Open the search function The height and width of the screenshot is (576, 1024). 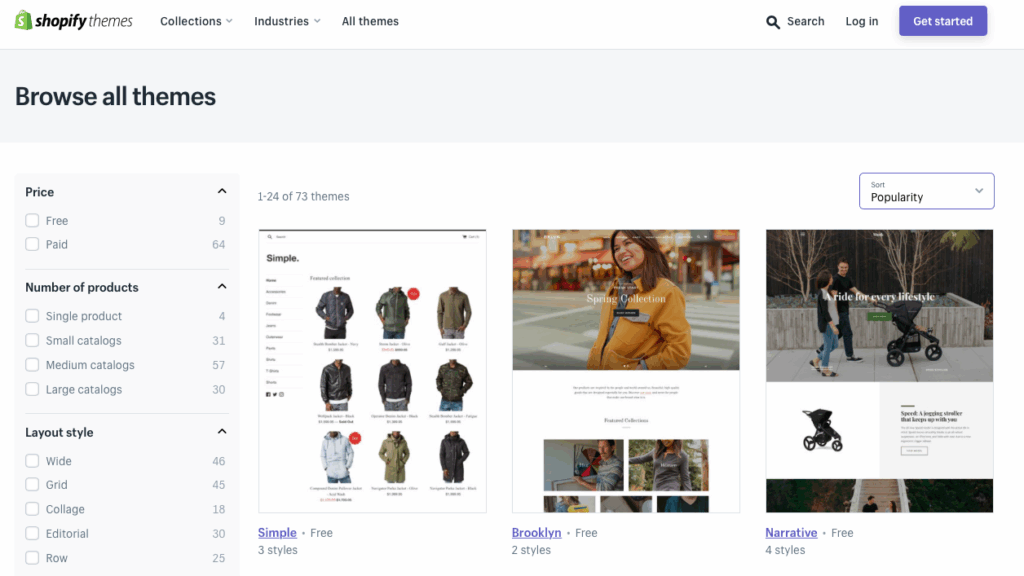pyautogui.click(x=795, y=21)
